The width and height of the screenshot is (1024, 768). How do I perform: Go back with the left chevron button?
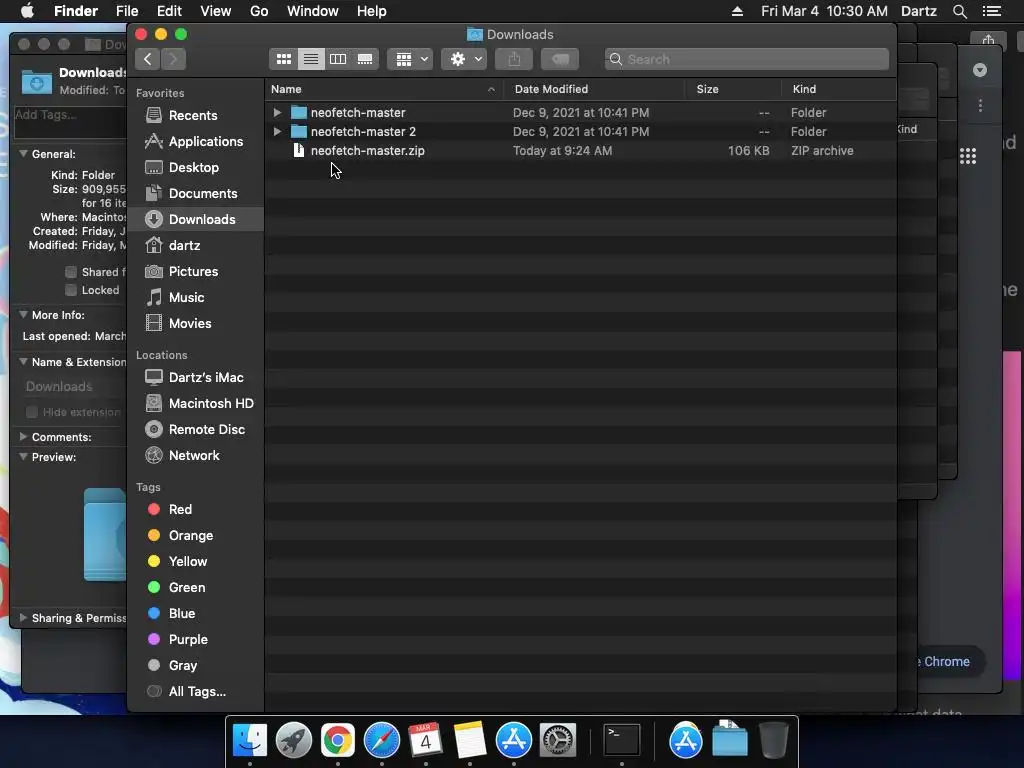coord(148,59)
